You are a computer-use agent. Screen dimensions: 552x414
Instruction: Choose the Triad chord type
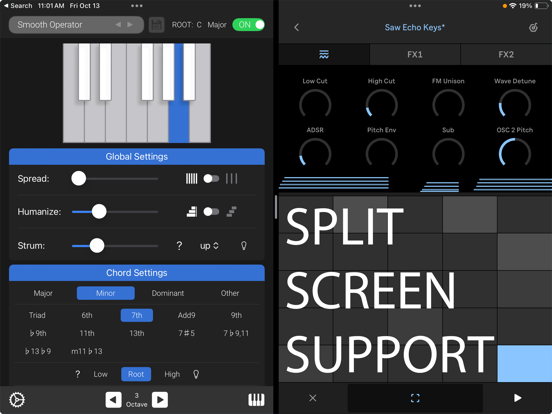[x=37, y=315]
